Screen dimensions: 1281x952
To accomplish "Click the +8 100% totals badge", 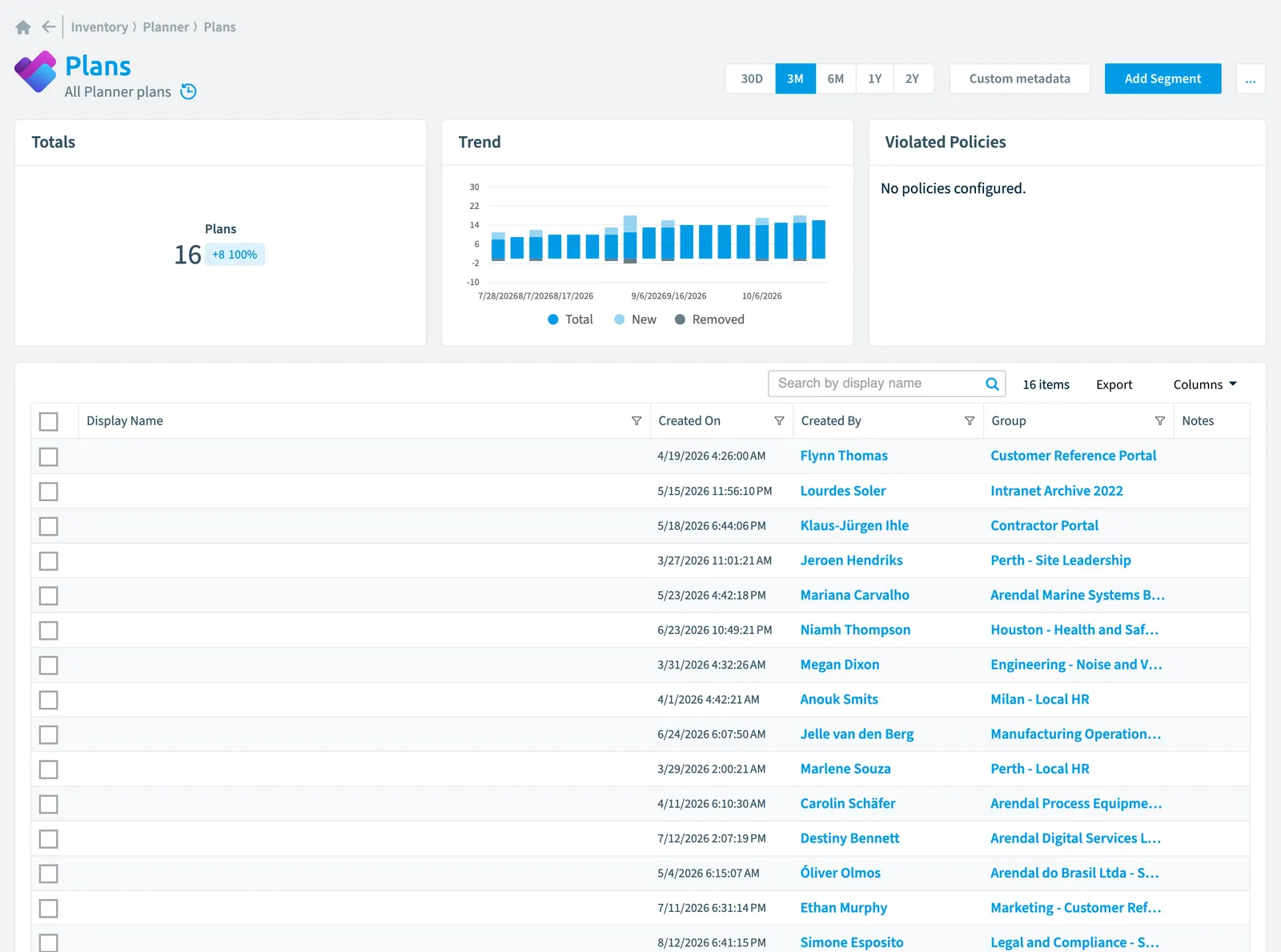I will 235,255.
